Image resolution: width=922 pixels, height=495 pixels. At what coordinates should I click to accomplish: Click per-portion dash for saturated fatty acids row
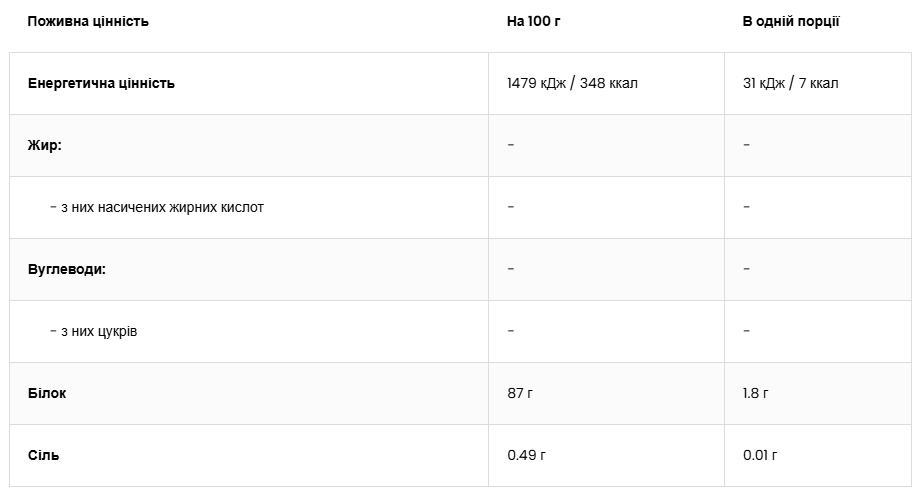point(746,207)
